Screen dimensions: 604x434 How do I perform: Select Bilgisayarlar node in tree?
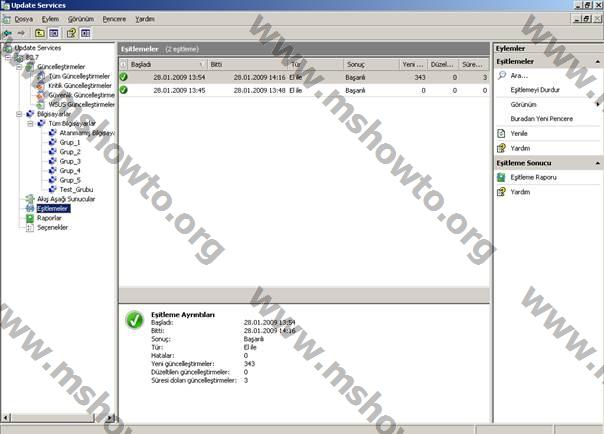(x=54, y=114)
